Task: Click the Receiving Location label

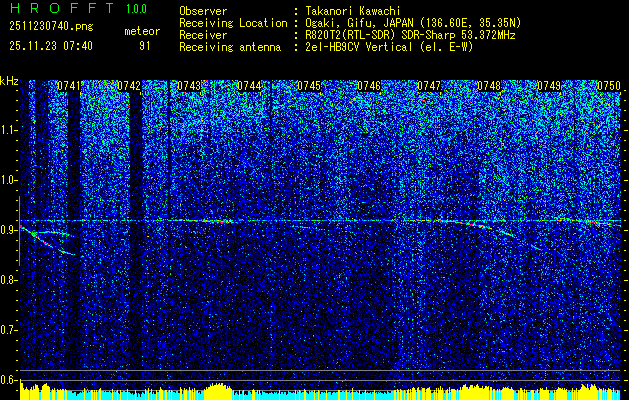Action: 233,23
